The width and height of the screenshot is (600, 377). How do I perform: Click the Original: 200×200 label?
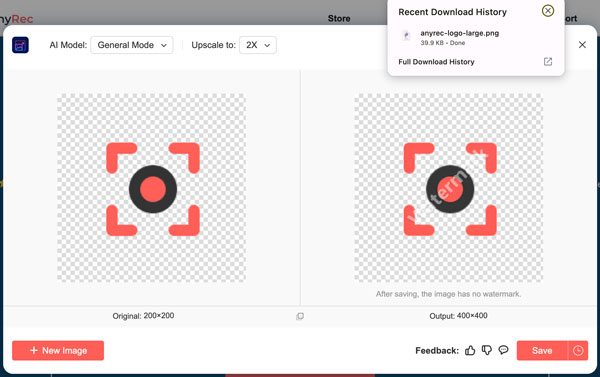pos(143,316)
